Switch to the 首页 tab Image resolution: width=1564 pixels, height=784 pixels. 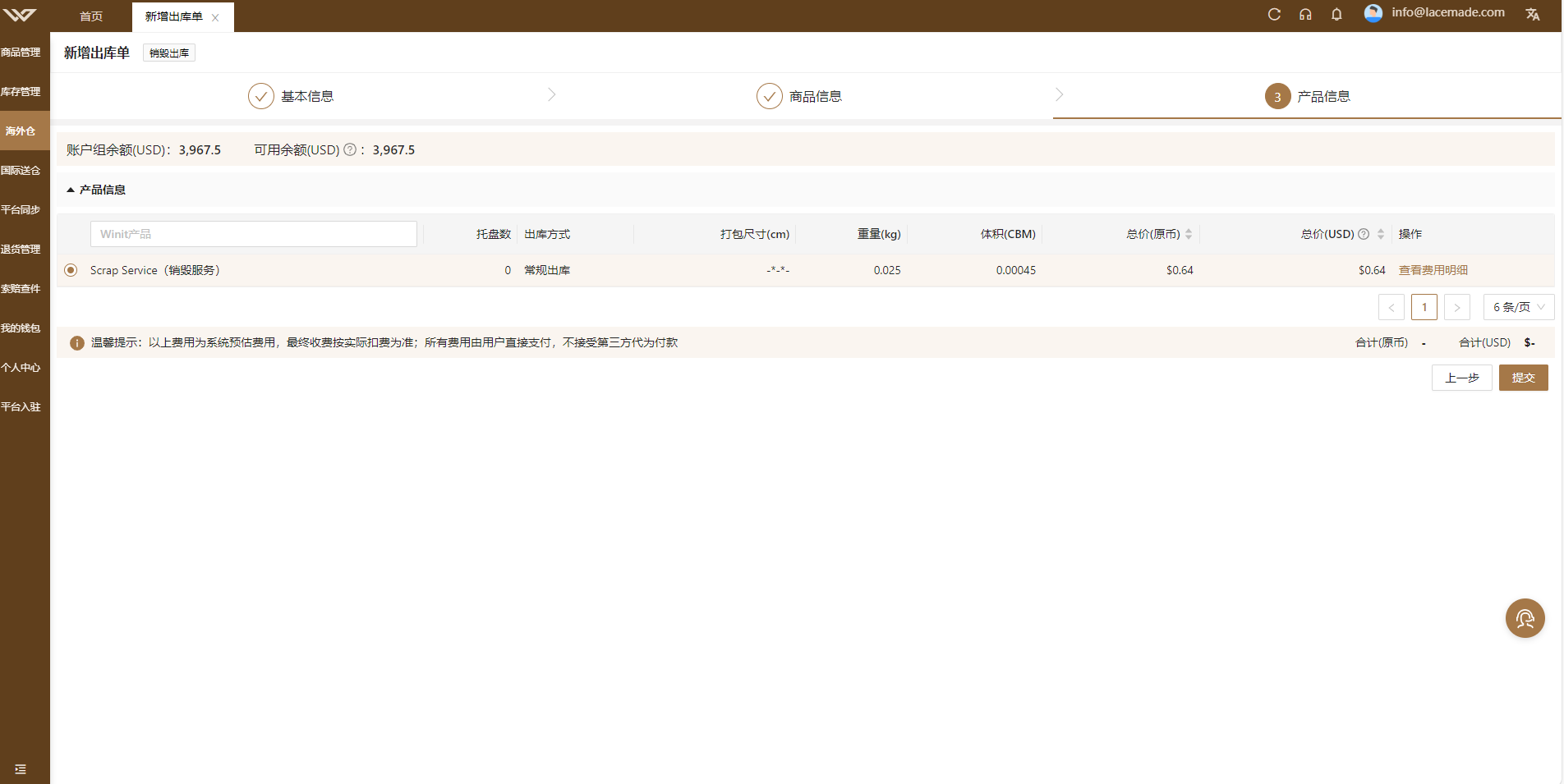(91, 16)
